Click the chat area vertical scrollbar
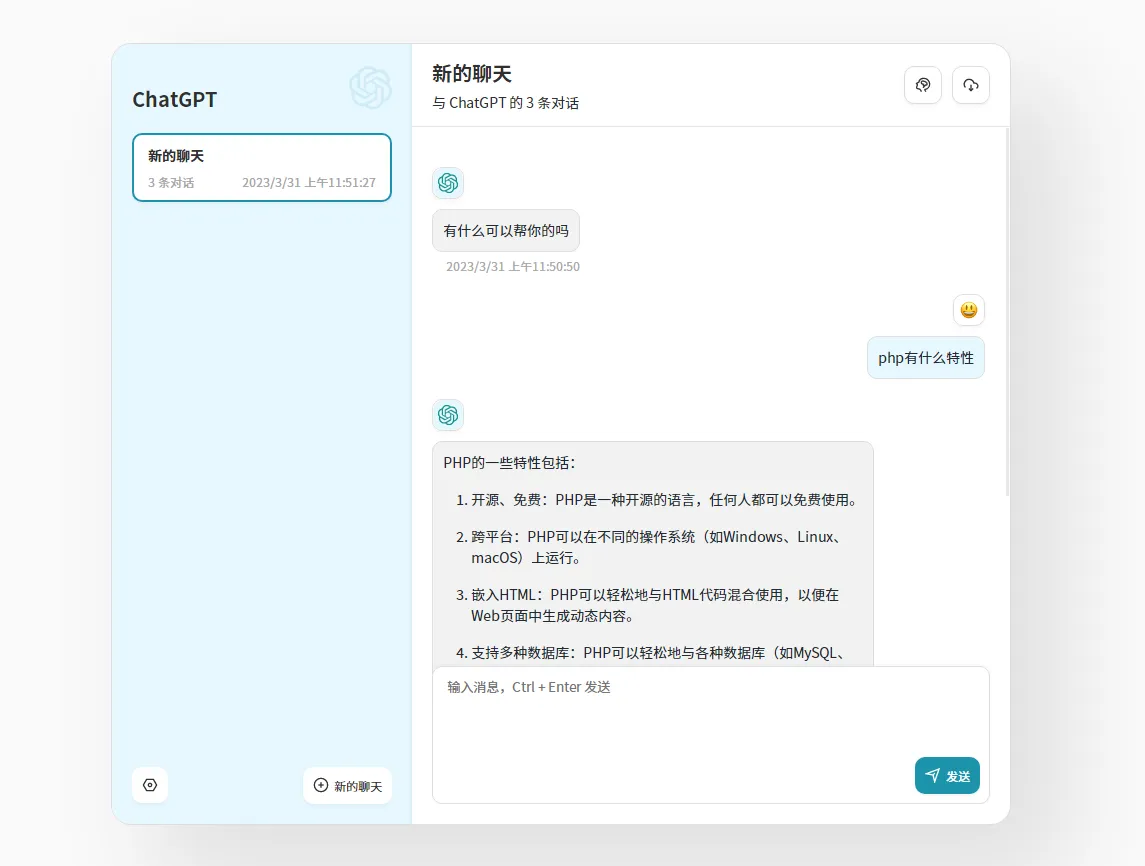 (x=1008, y=313)
